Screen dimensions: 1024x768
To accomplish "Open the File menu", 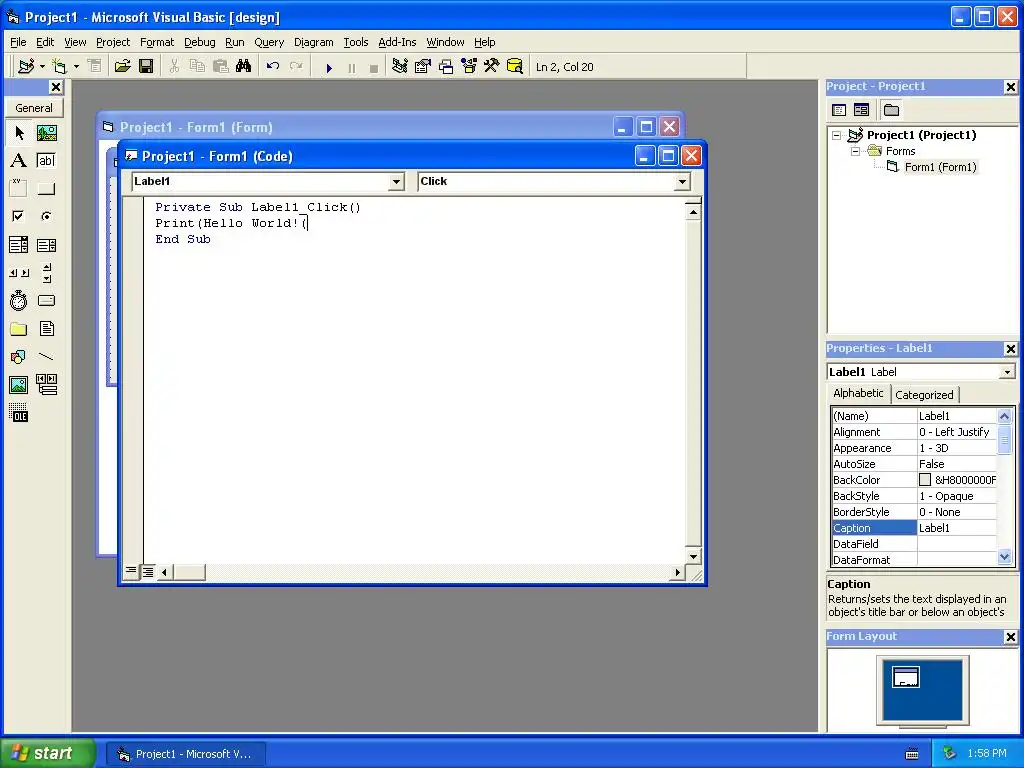I will (x=18, y=42).
